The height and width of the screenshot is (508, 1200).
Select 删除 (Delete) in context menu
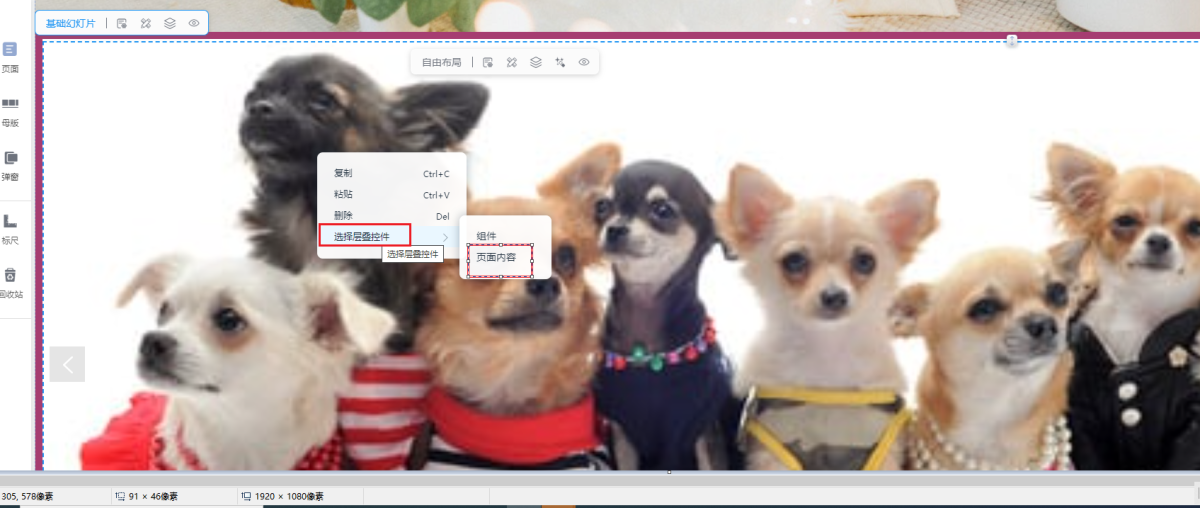click(343, 216)
